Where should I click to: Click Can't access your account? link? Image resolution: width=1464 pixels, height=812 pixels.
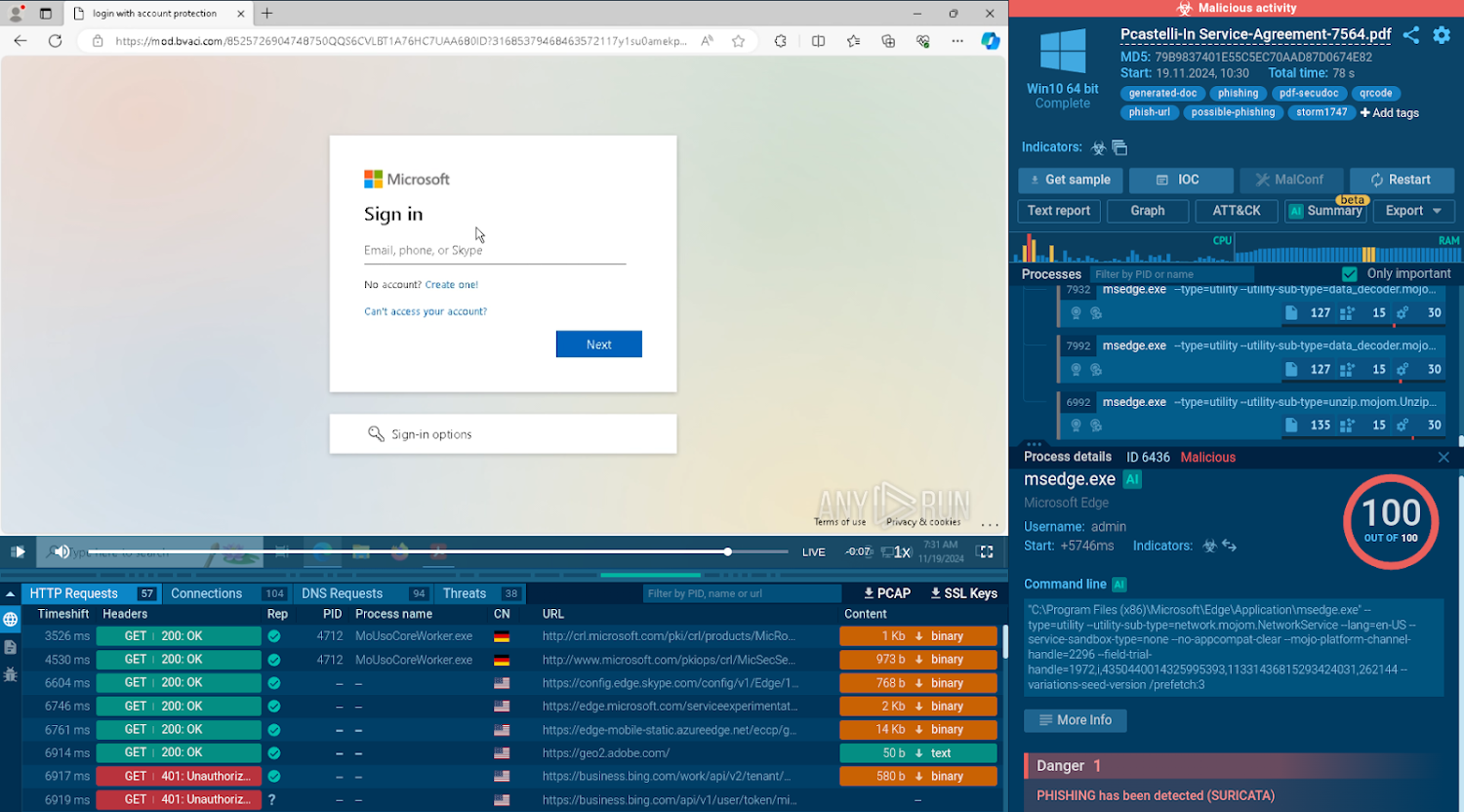click(426, 311)
